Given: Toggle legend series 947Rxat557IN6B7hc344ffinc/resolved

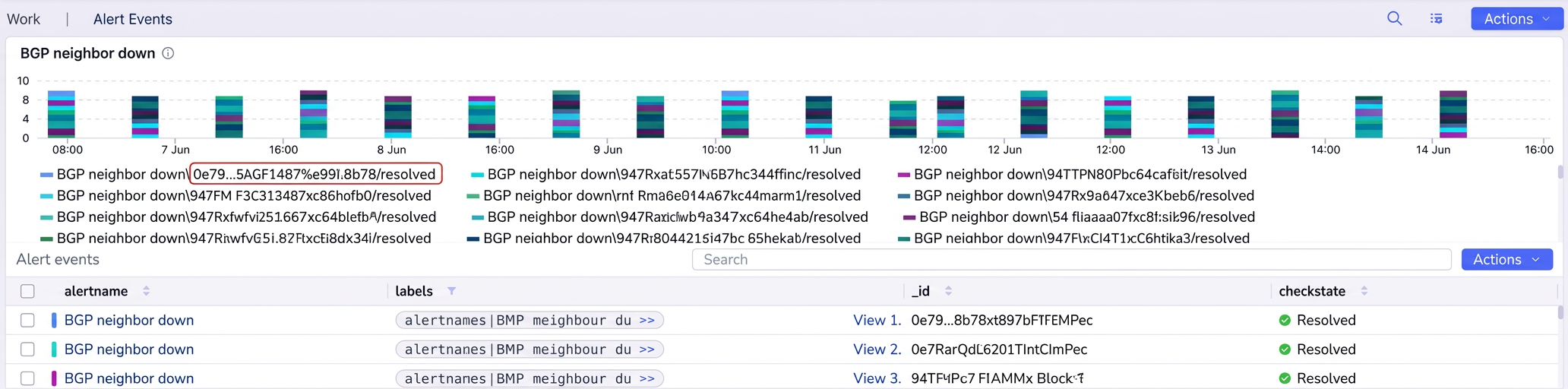Looking at the screenshot, I should (x=666, y=174).
